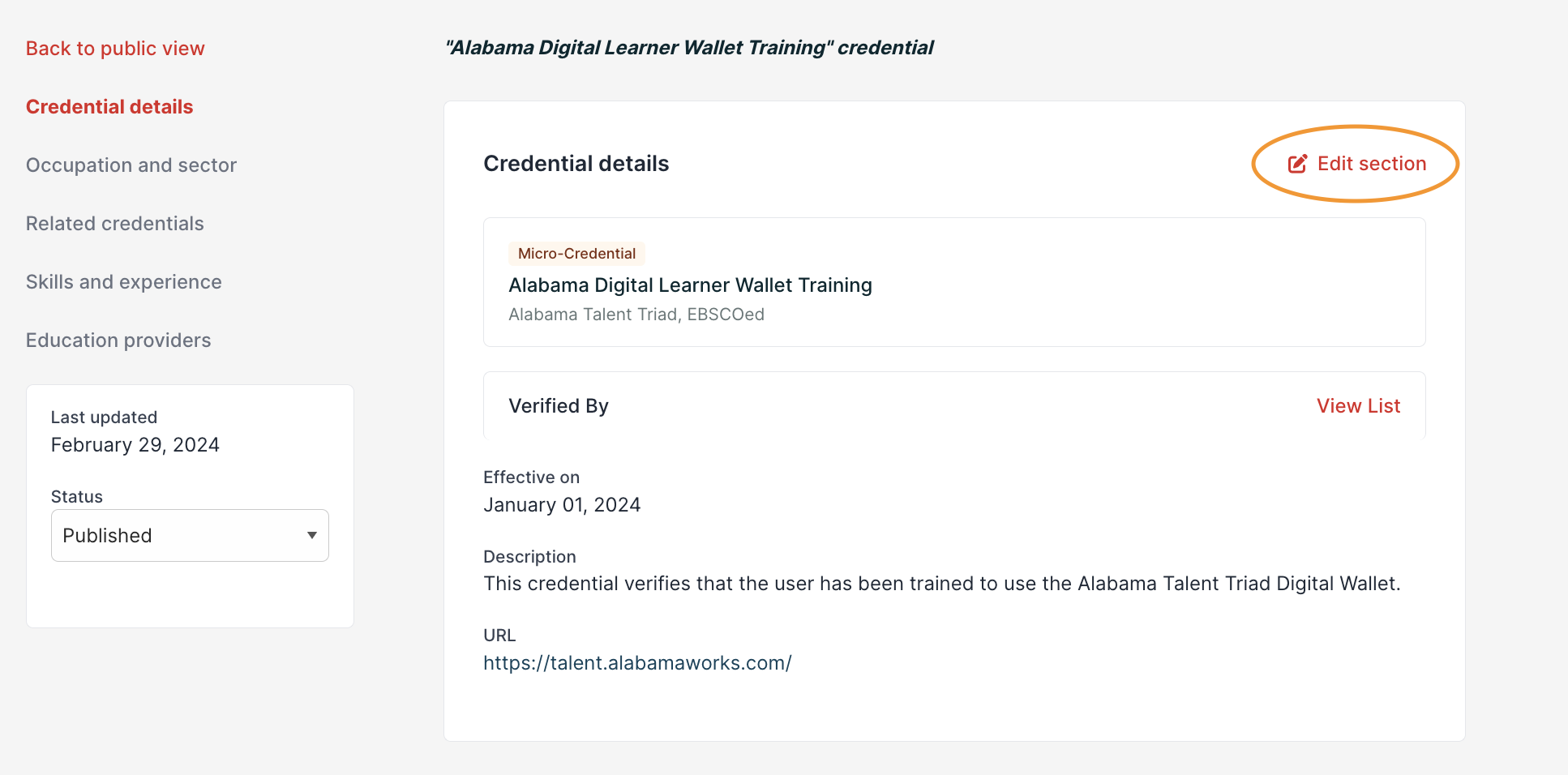Click the page title credential heading
Image resolution: width=1568 pixels, height=775 pixels.
[689, 48]
